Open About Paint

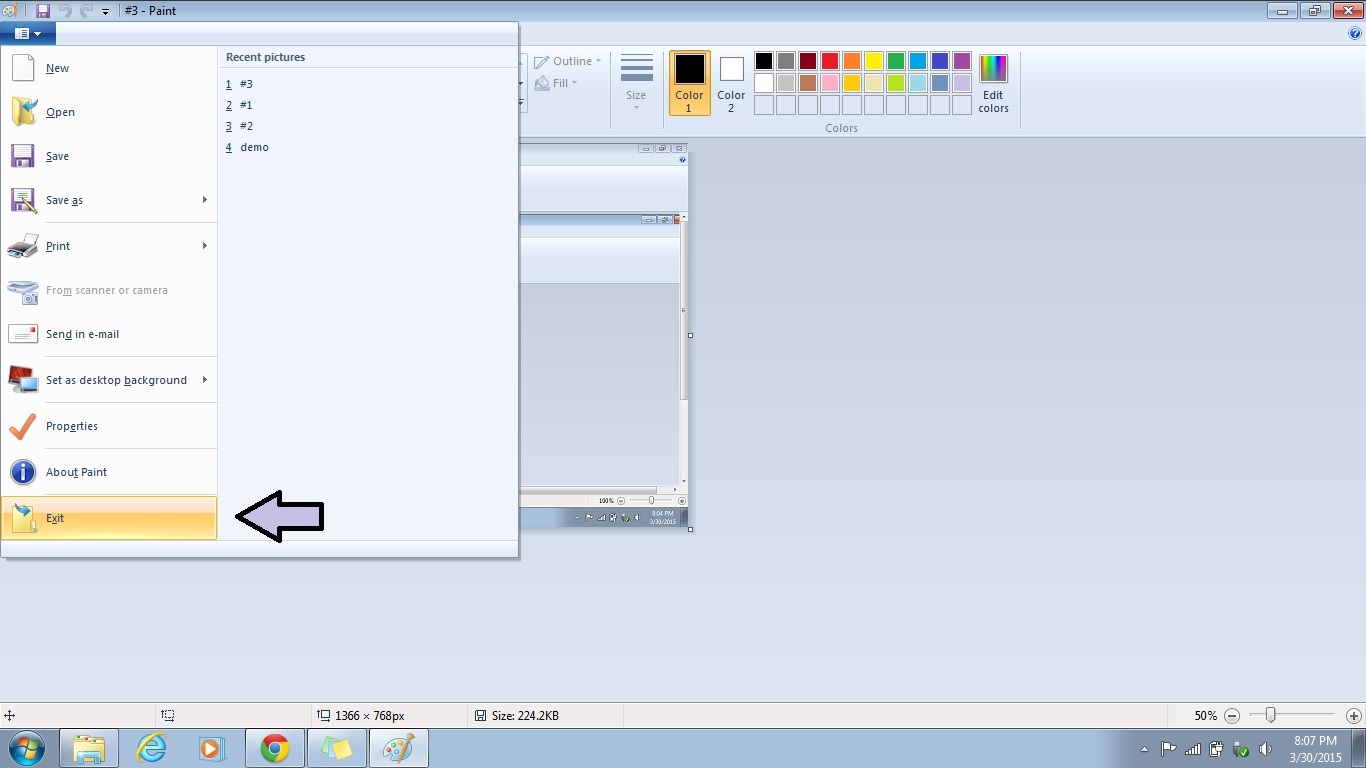click(x=109, y=472)
